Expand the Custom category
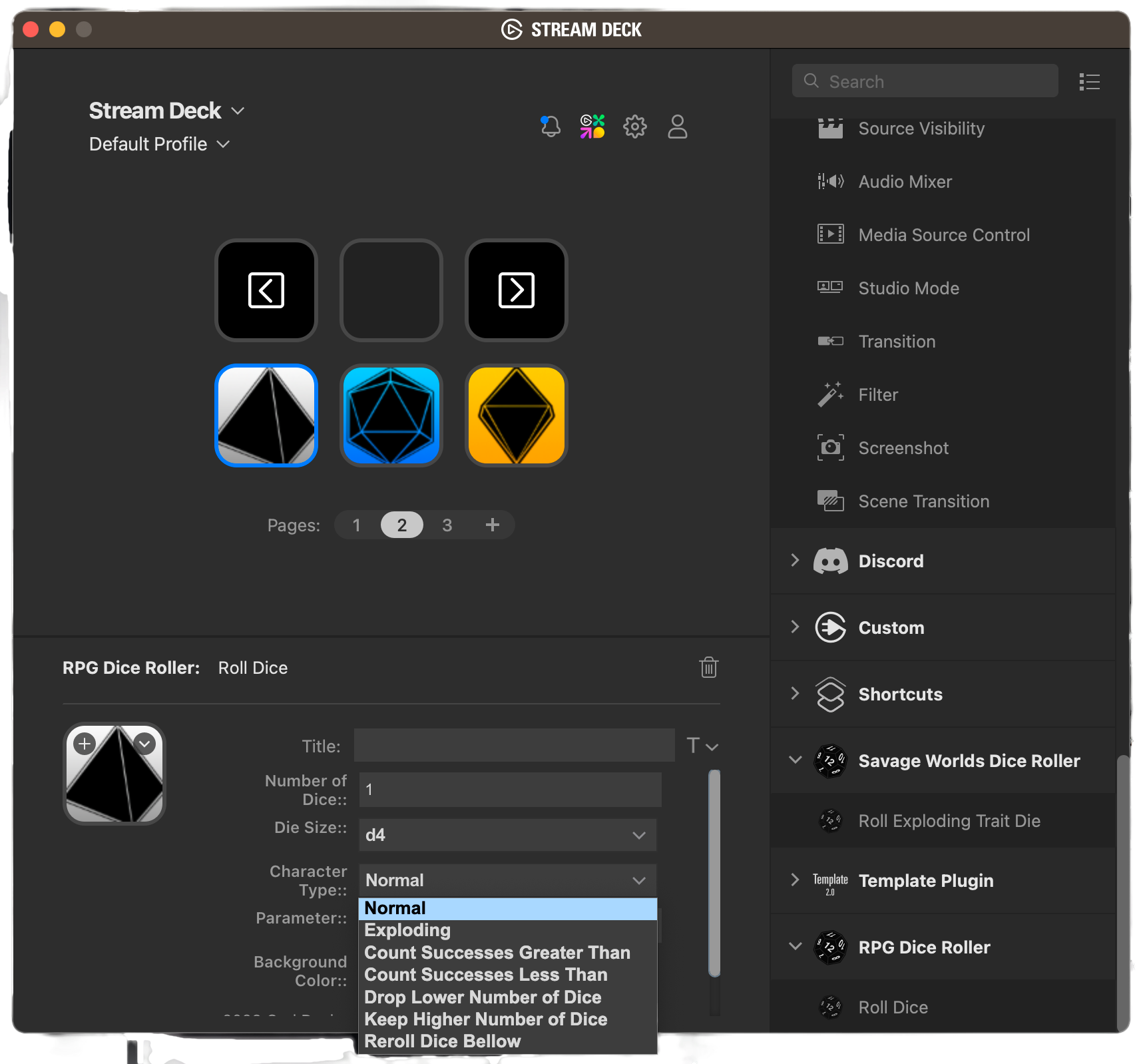The image size is (1139, 1064). tap(794, 627)
